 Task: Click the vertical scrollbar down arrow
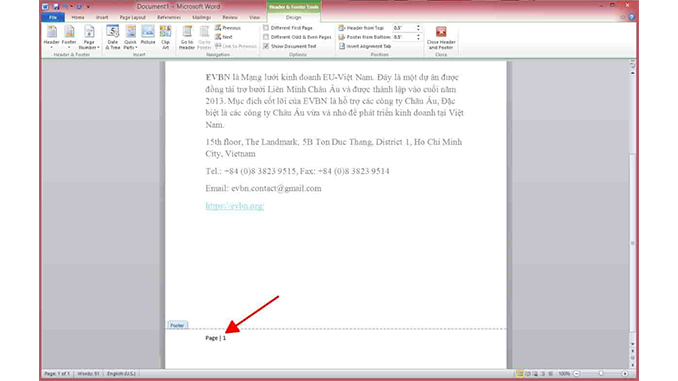click(x=633, y=344)
